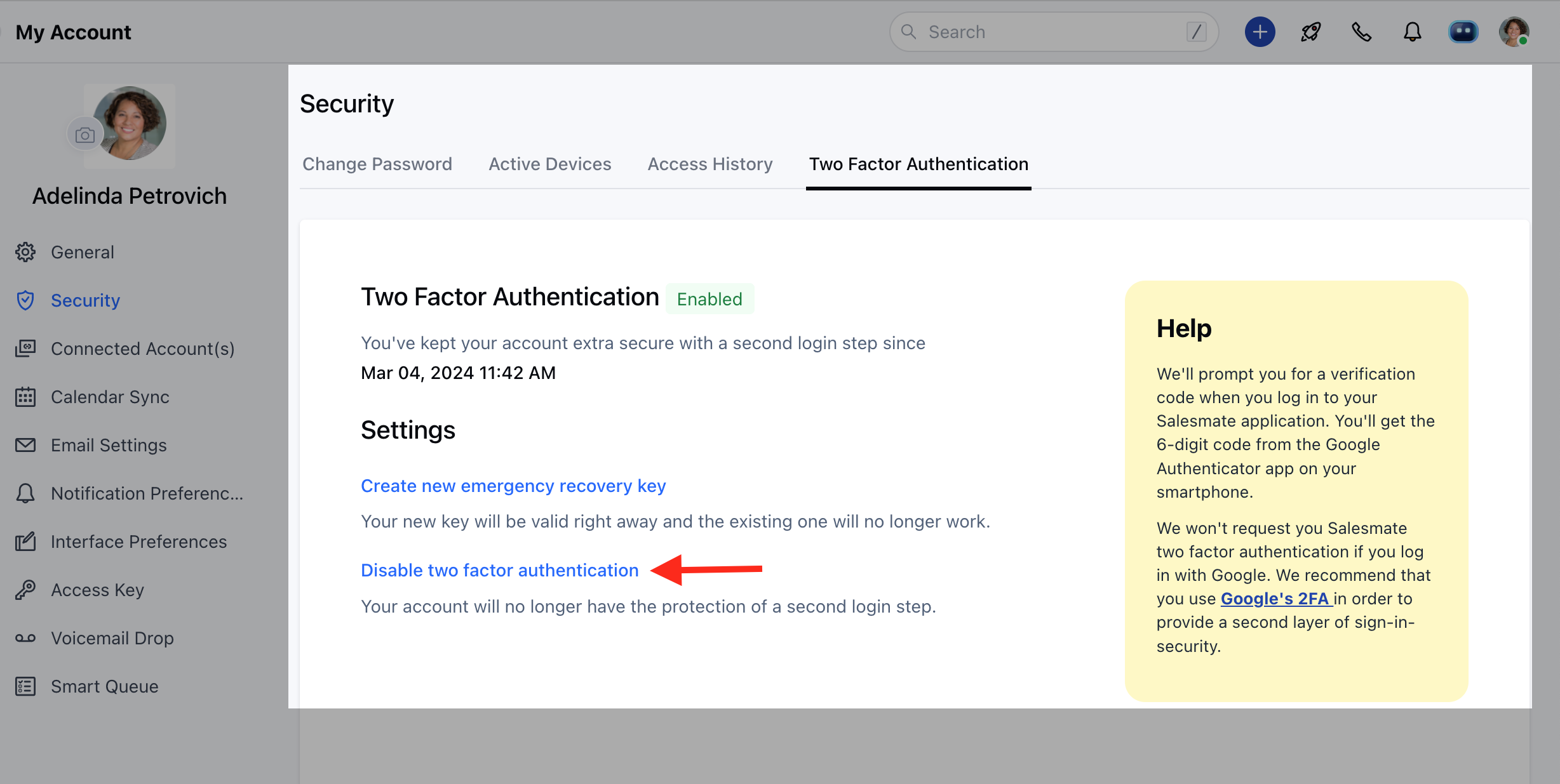
Task: Open the user avatar menu top right
Action: [x=1514, y=32]
